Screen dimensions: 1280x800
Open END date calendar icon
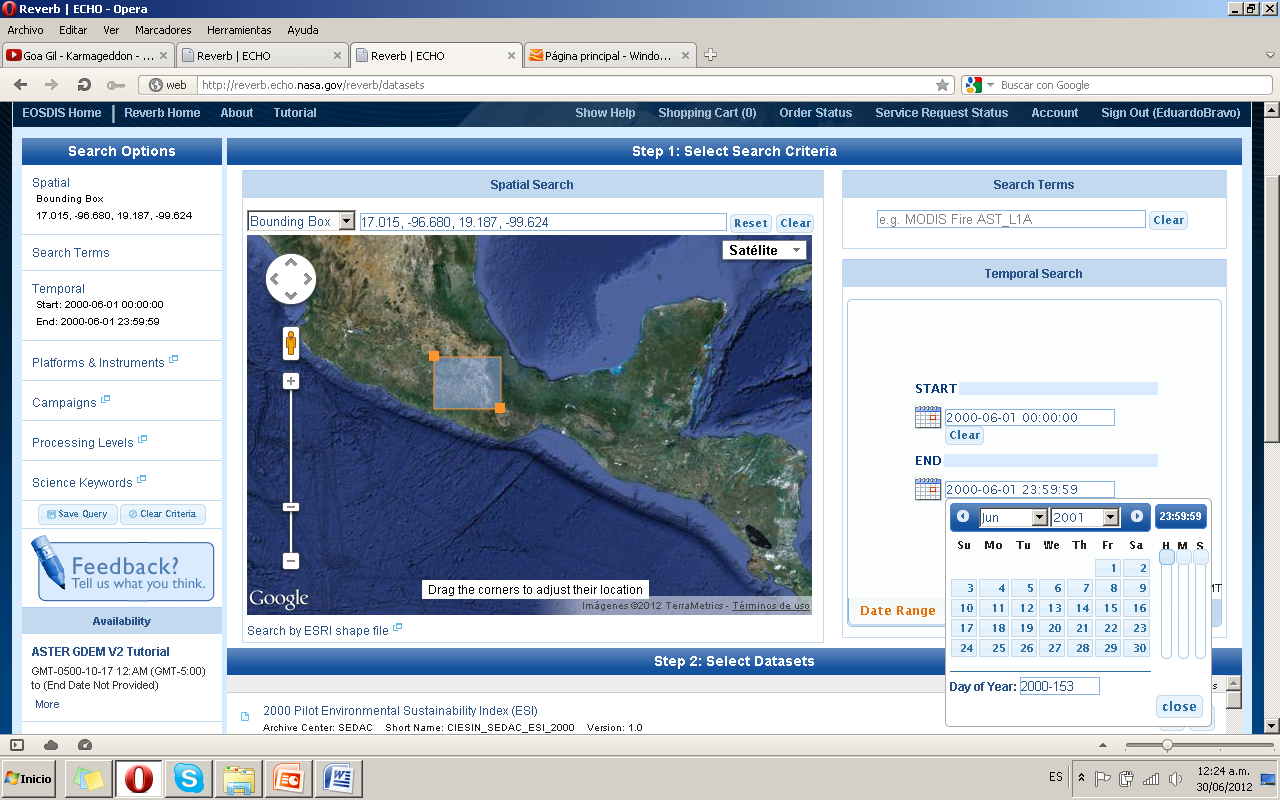(927, 489)
